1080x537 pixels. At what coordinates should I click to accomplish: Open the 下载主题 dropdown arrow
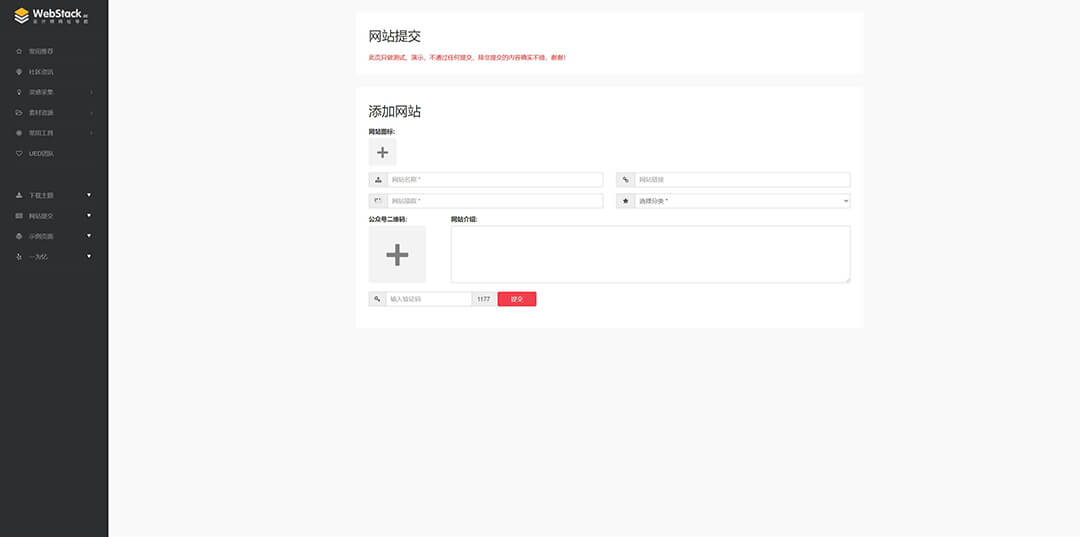pos(89,195)
